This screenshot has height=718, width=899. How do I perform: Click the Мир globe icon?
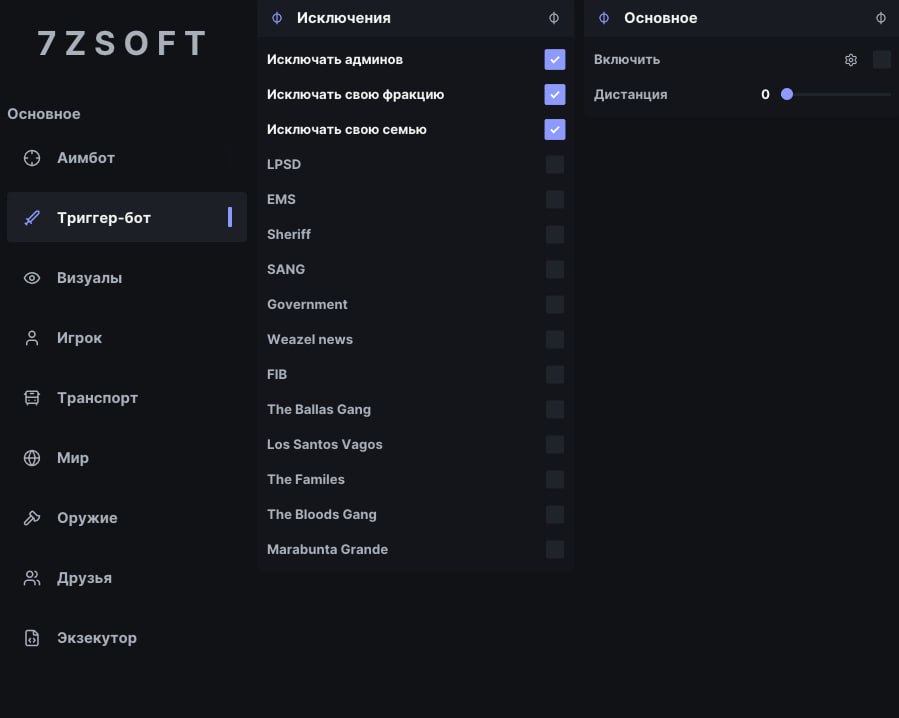pyautogui.click(x=32, y=458)
